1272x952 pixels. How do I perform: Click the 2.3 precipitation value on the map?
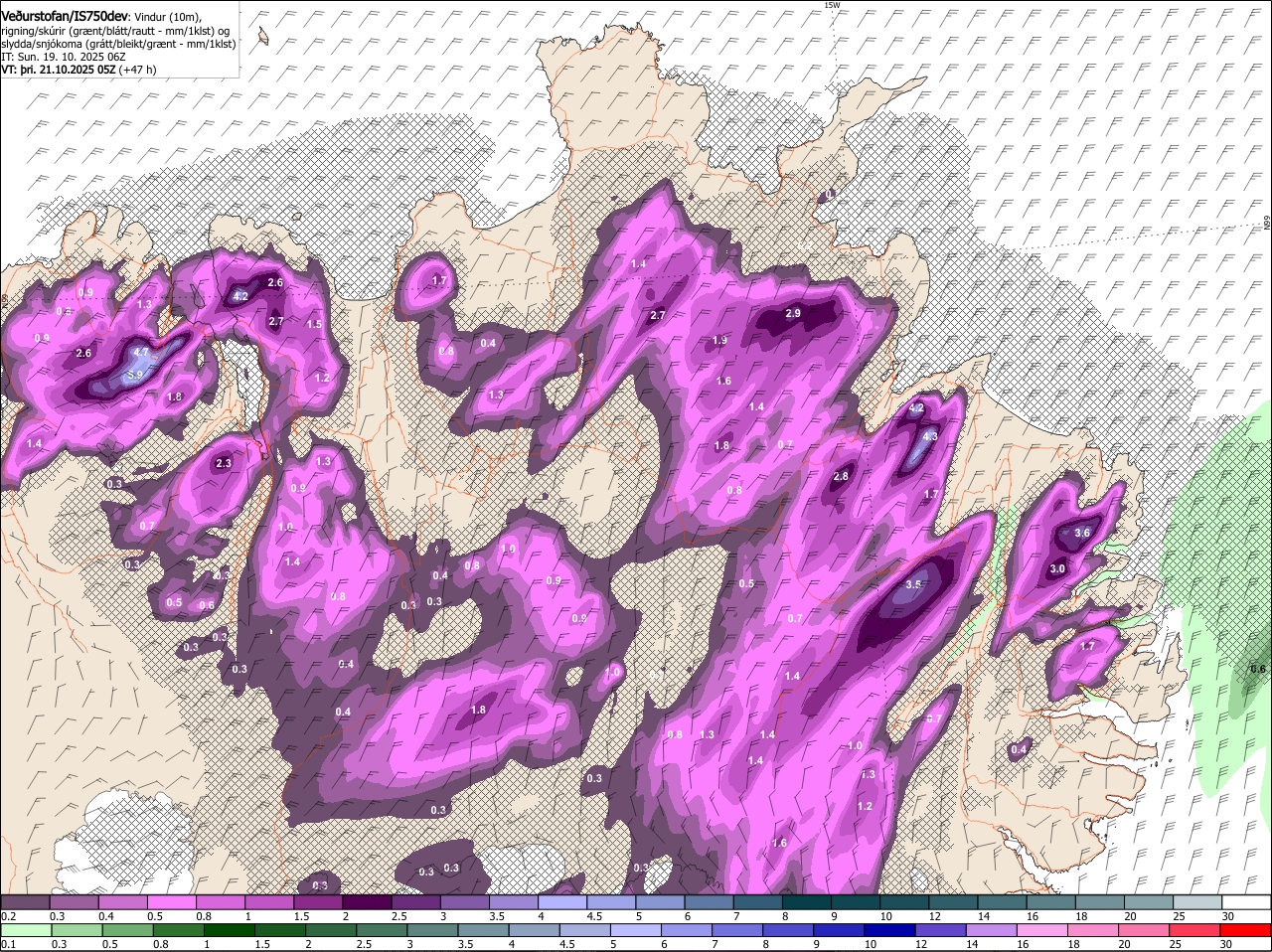pyautogui.click(x=224, y=463)
